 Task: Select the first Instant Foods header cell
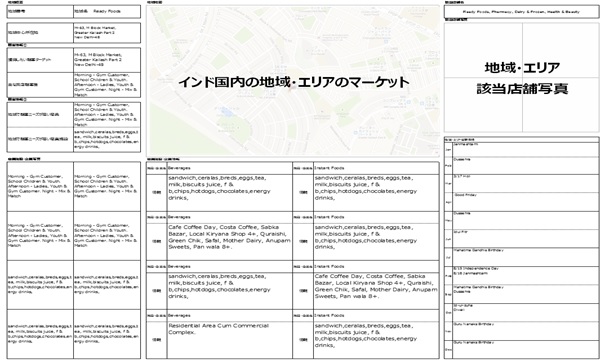click(x=376, y=168)
